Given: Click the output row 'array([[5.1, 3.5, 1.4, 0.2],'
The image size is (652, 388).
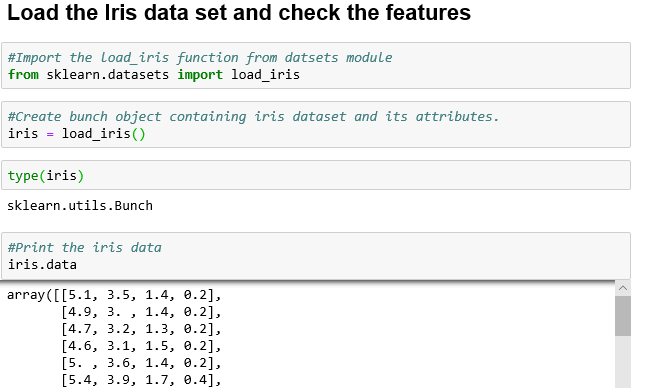Looking at the screenshot, I should (114, 295).
